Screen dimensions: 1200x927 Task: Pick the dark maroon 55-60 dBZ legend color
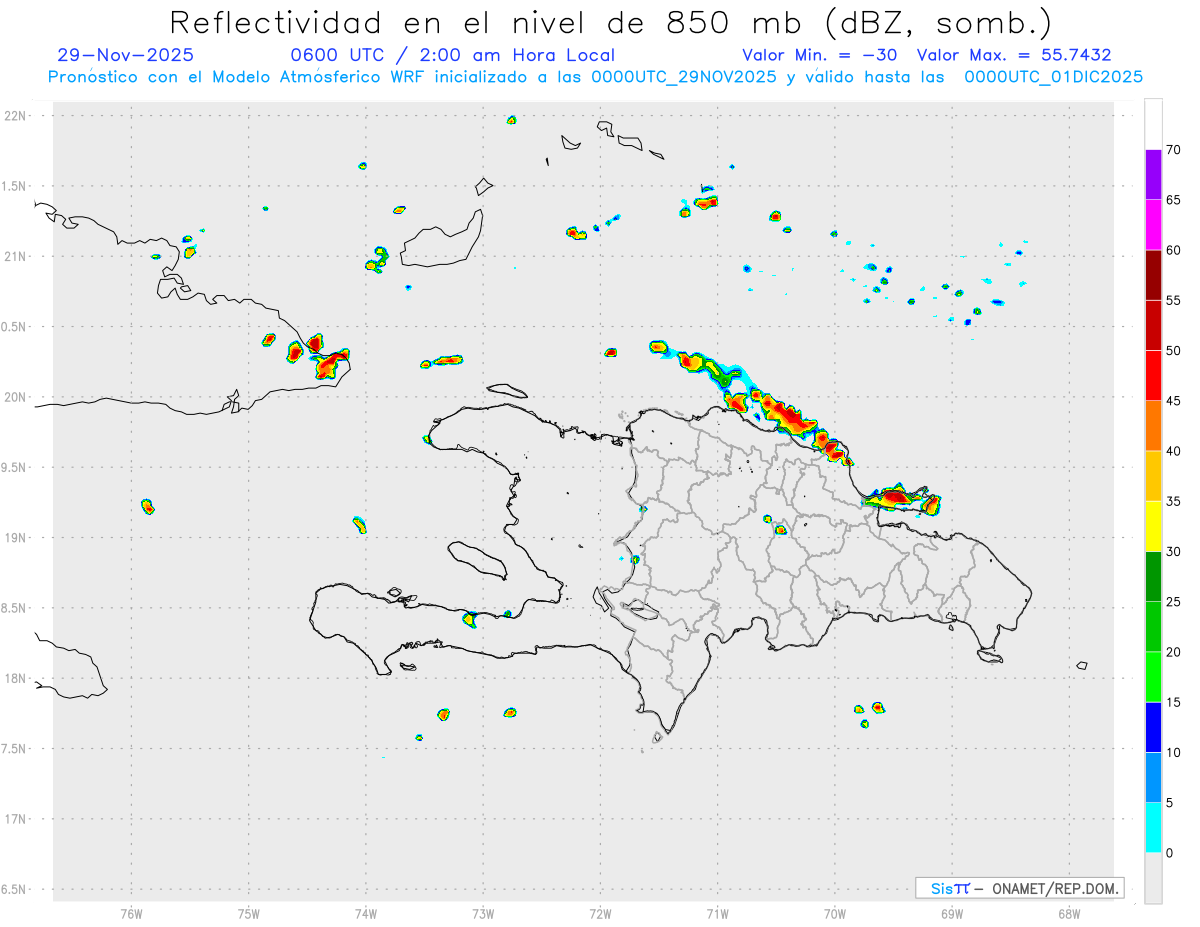pyautogui.click(x=1153, y=275)
